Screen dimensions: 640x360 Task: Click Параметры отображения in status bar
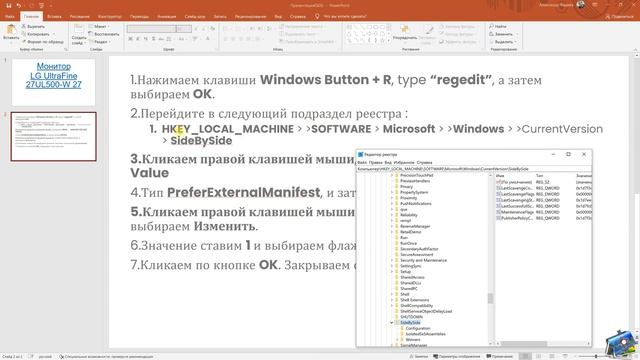tap(456, 356)
